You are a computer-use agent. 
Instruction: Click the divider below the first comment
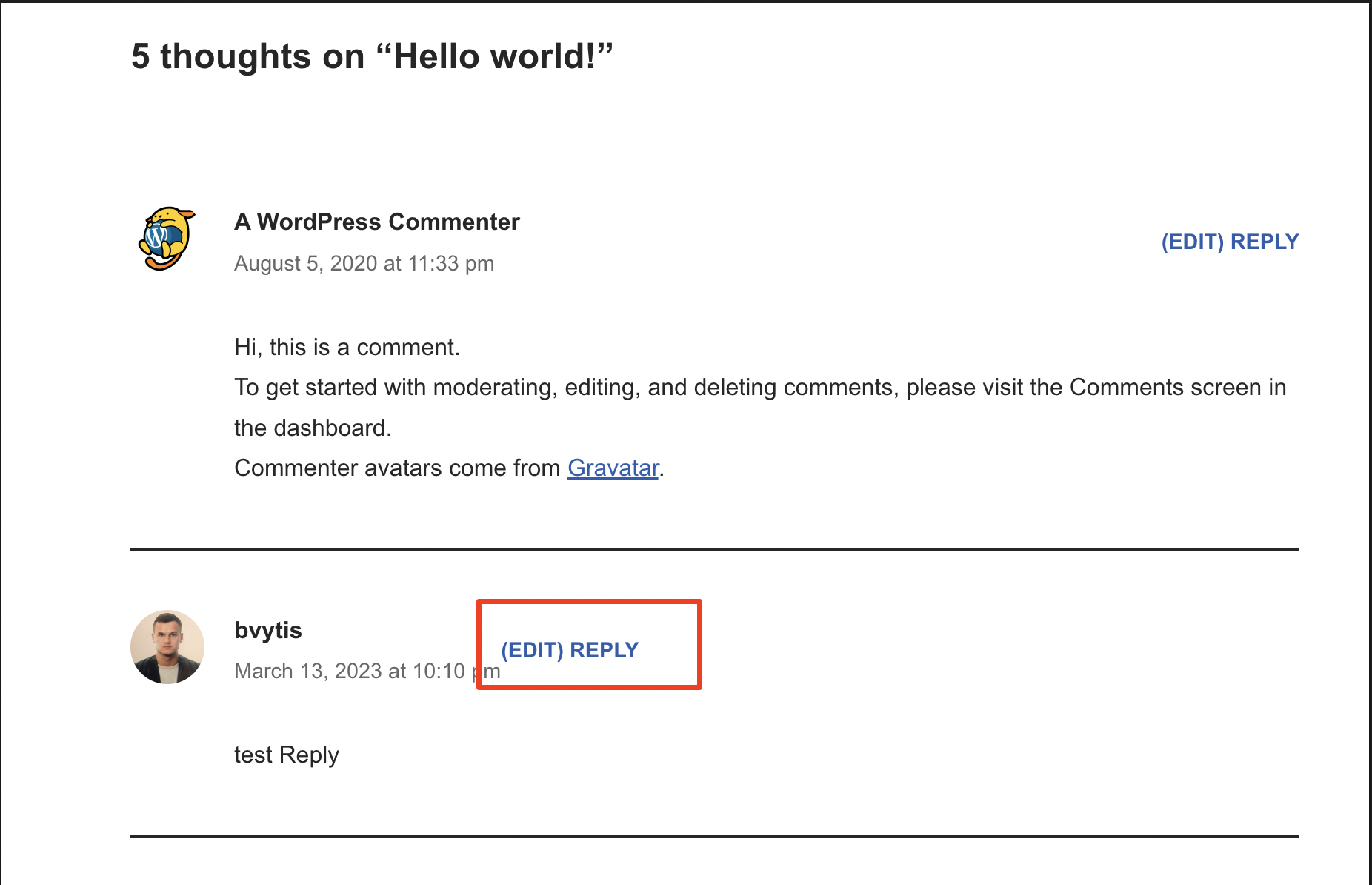[x=713, y=548]
